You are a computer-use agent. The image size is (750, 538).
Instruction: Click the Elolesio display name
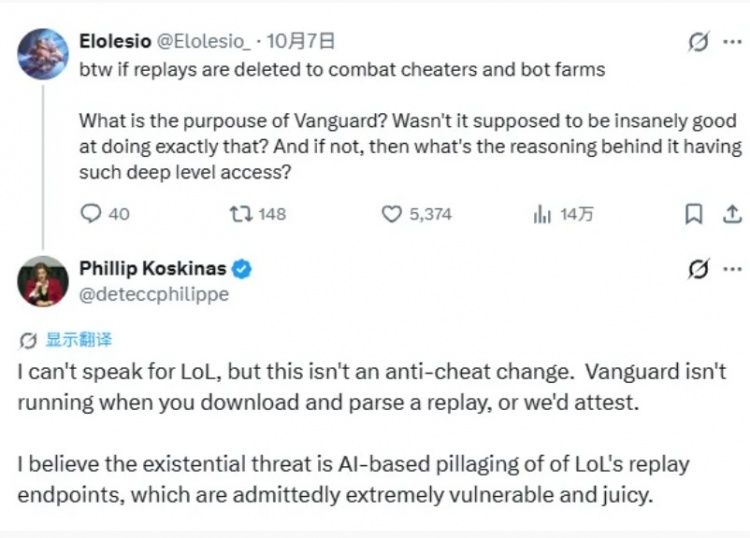[115, 42]
